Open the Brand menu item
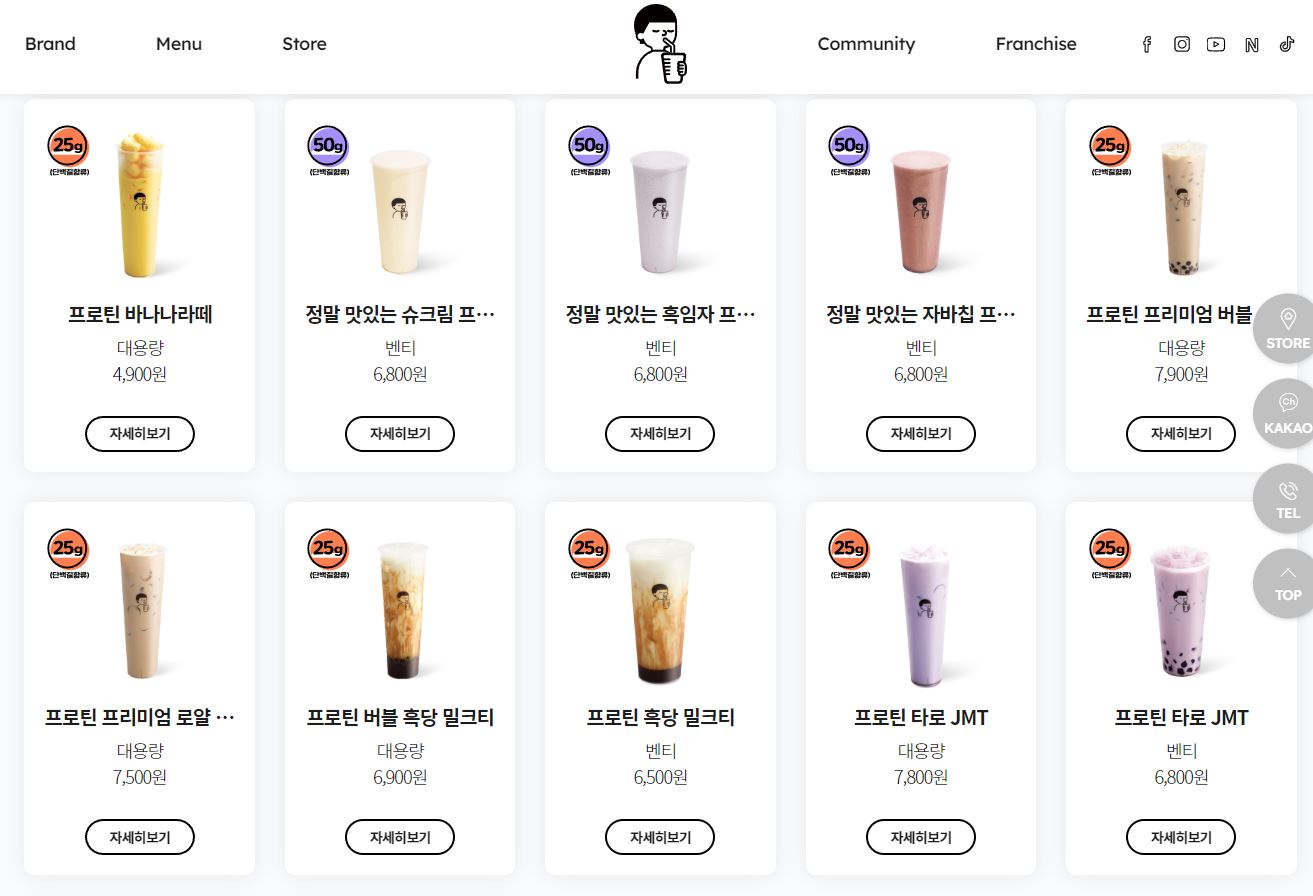Screen dimensions: 1313x896 (50, 44)
